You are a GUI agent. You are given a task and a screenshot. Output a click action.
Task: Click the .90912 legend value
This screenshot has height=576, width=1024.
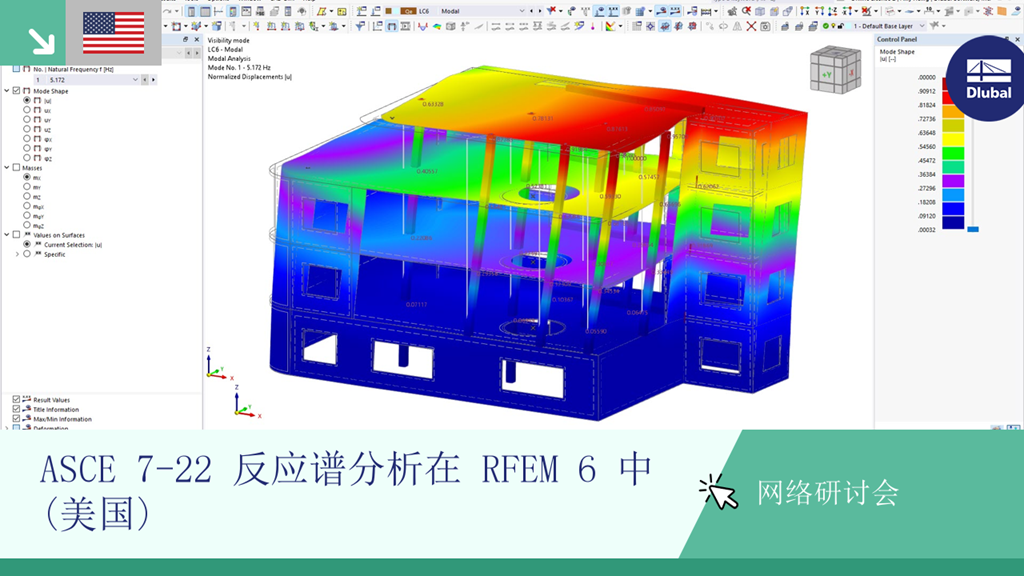click(x=926, y=91)
